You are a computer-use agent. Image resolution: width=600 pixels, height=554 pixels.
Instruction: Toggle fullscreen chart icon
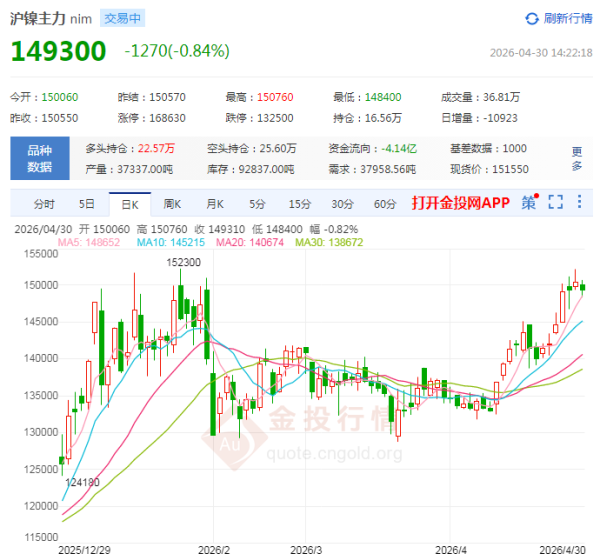tap(556, 202)
